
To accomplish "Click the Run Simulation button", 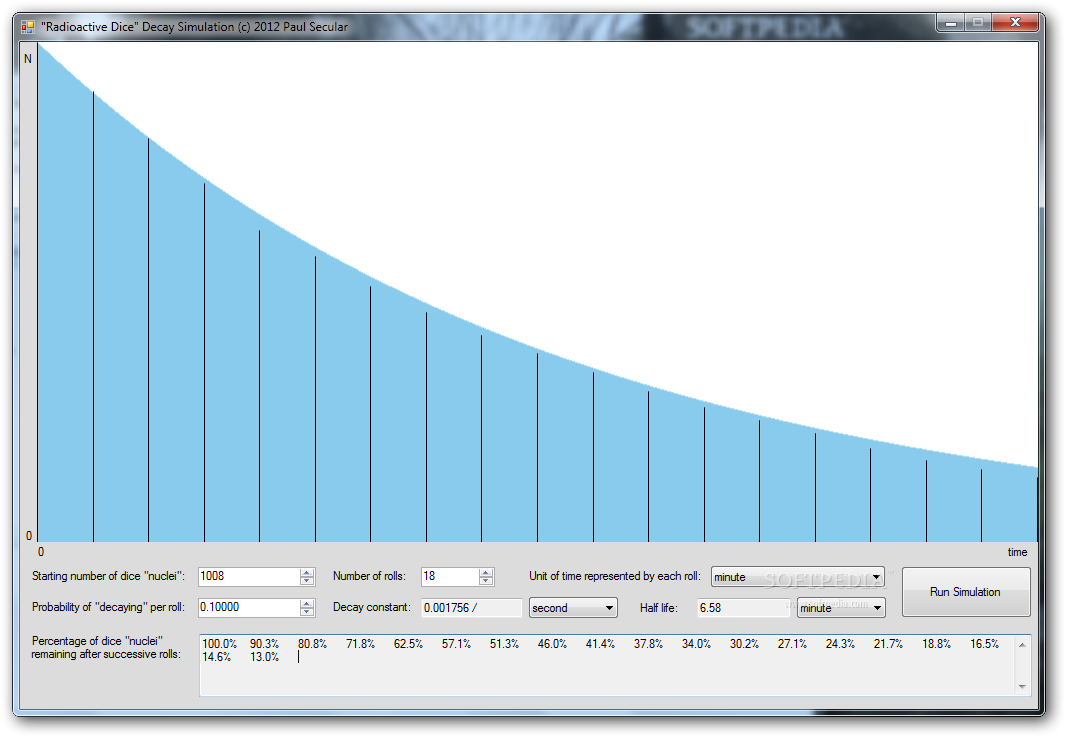I will pos(966,592).
